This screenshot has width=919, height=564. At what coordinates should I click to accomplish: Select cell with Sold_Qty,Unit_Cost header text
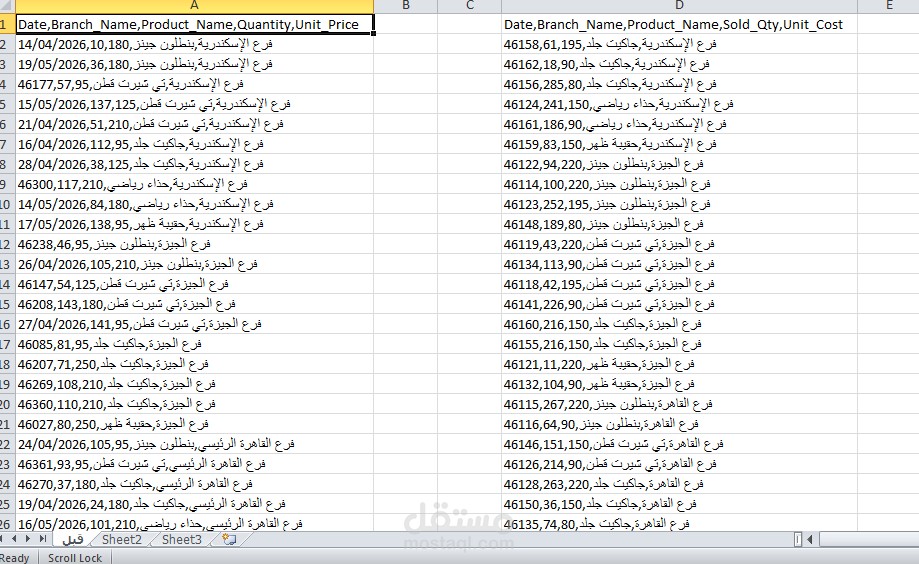(679, 24)
